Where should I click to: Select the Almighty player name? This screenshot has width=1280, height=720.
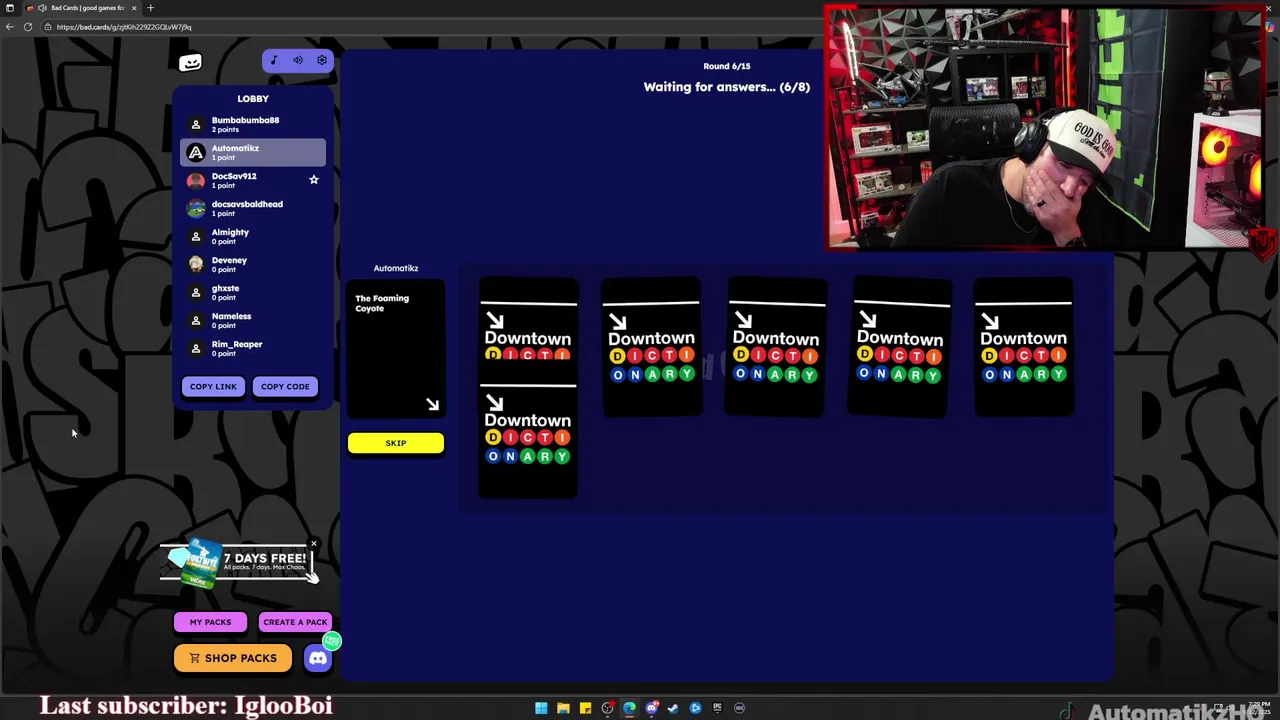pyautogui.click(x=230, y=232)
